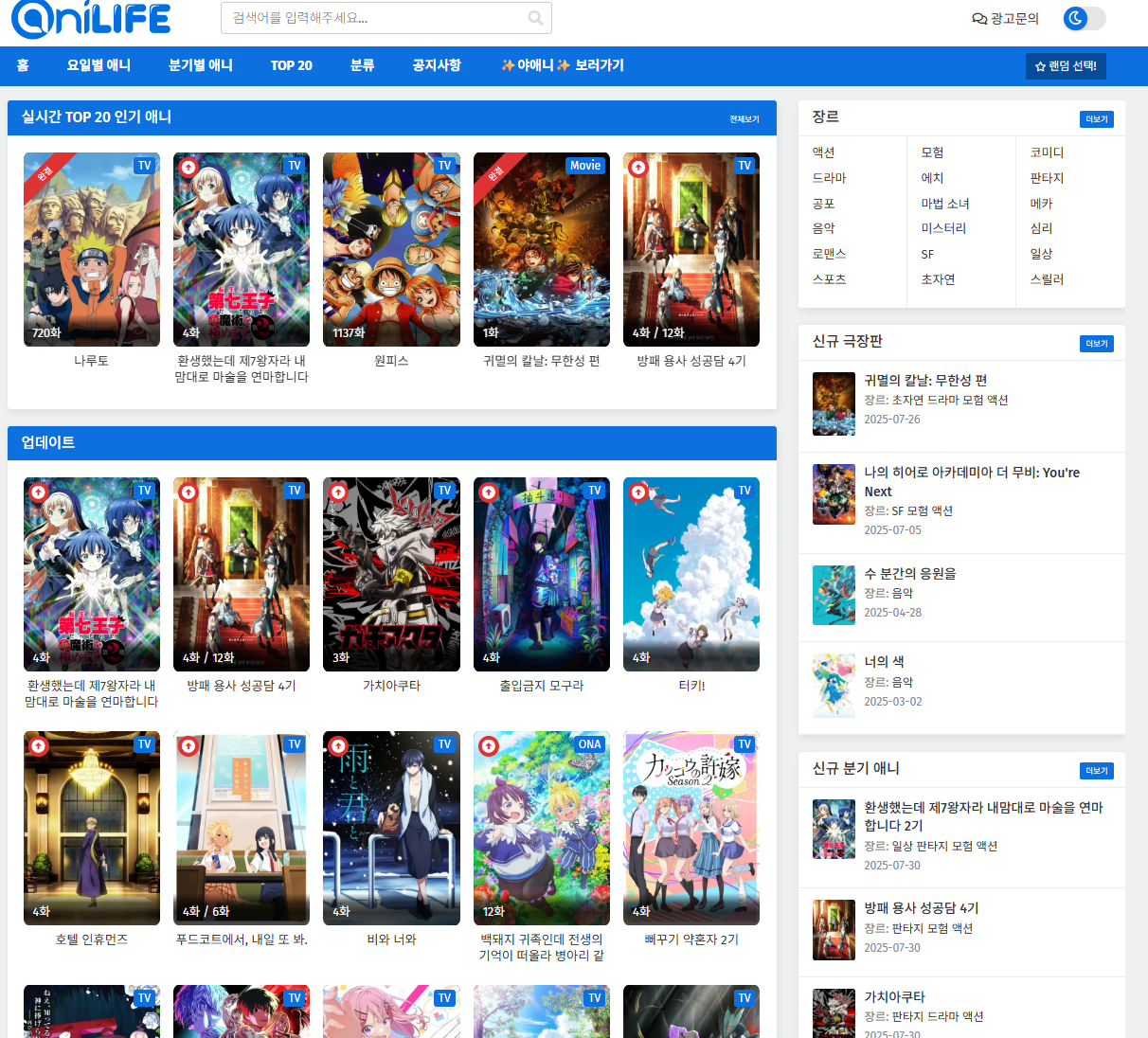The height and width of the screenshot is (1038, 1148).
Task: Click red arrow badge on 호텔 인휴먼즈 poster
Action: point(38,746)
